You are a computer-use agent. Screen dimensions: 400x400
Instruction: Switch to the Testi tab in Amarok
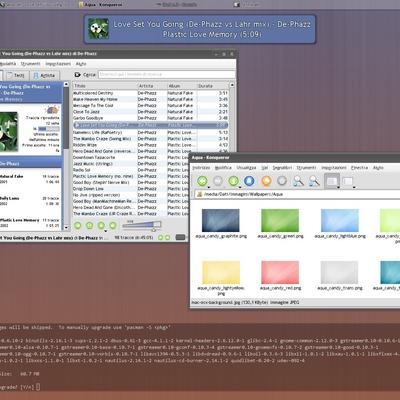click(x=16, y=75)
